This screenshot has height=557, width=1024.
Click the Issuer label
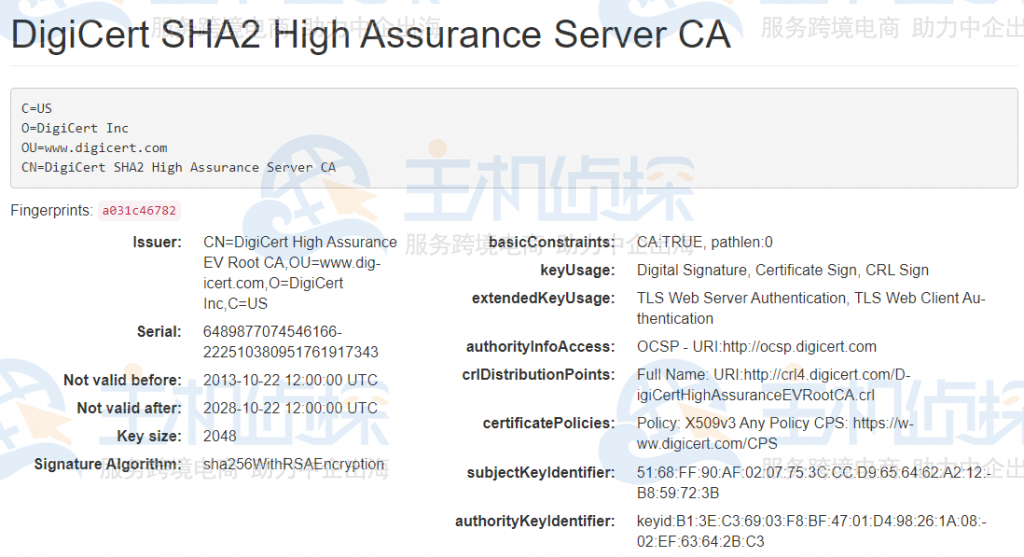(157, 242)
